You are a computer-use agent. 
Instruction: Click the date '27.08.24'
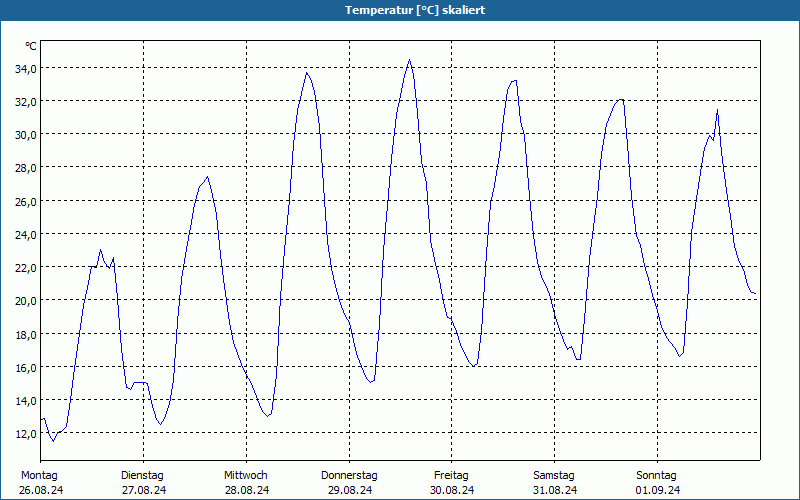tap(144, 490)
